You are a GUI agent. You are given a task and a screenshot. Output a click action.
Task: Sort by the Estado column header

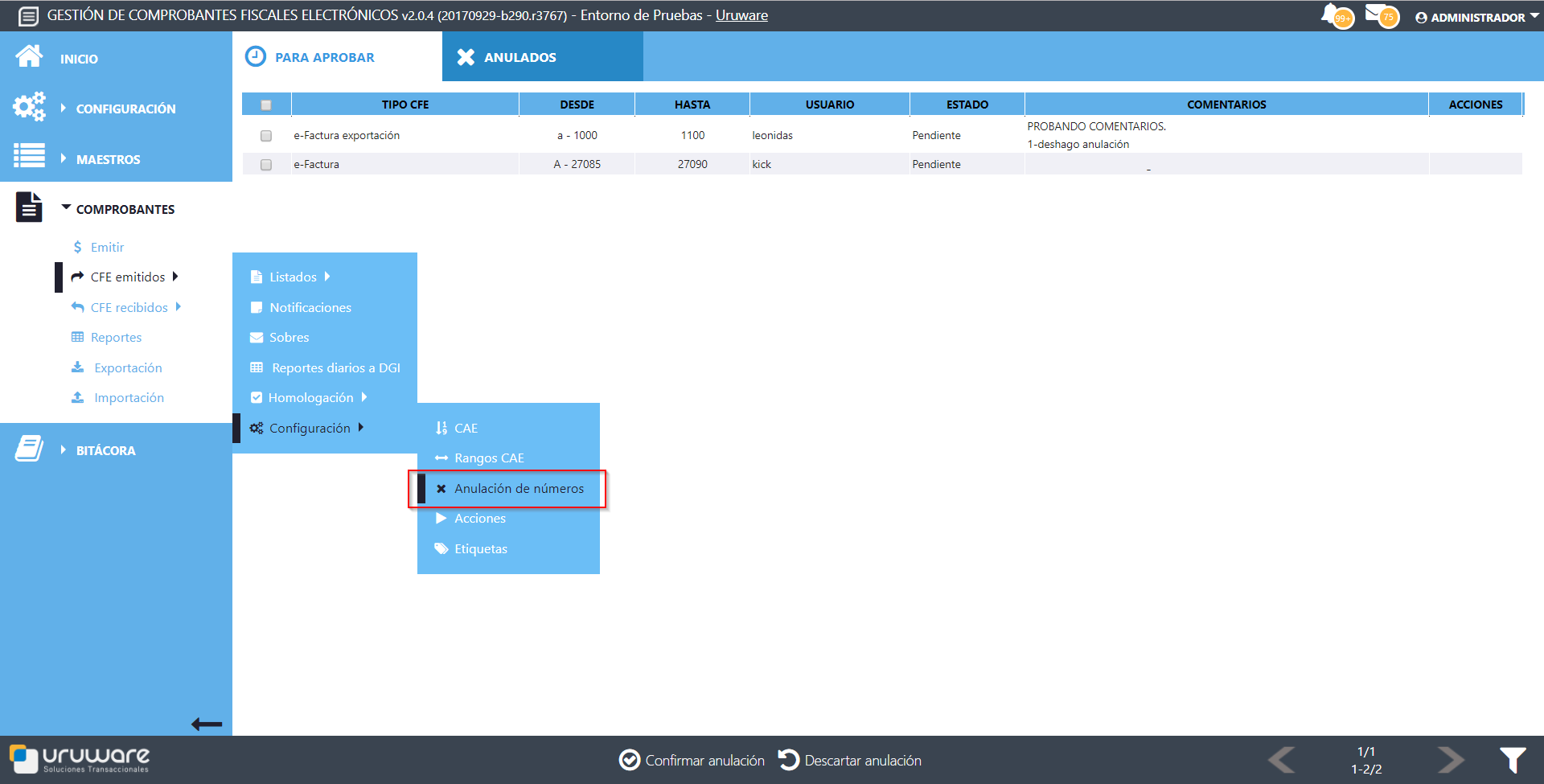click(967, 105)
